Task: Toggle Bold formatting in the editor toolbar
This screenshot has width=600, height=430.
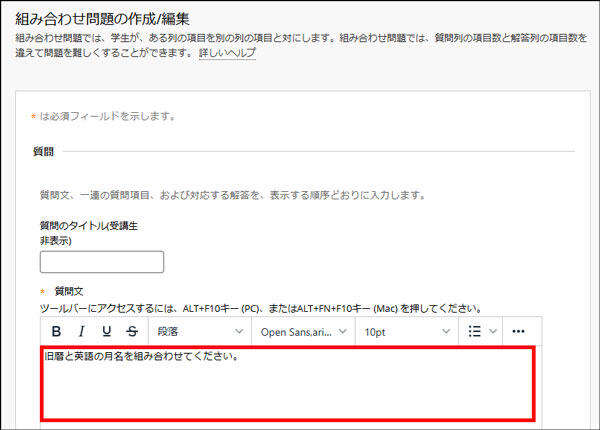Action: coord(56,331)
